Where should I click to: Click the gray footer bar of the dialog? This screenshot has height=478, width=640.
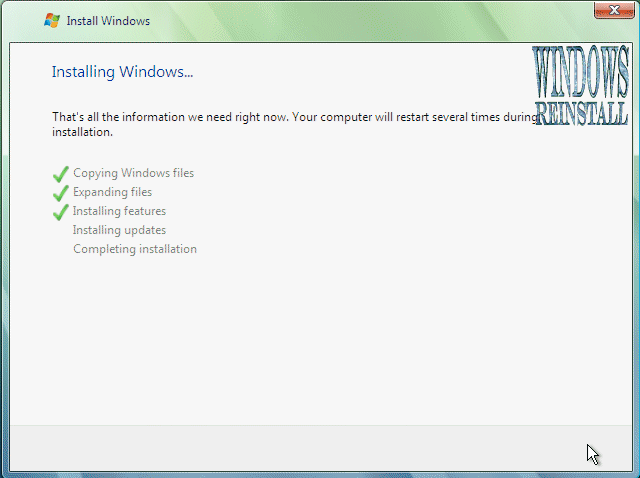point(300,446)
